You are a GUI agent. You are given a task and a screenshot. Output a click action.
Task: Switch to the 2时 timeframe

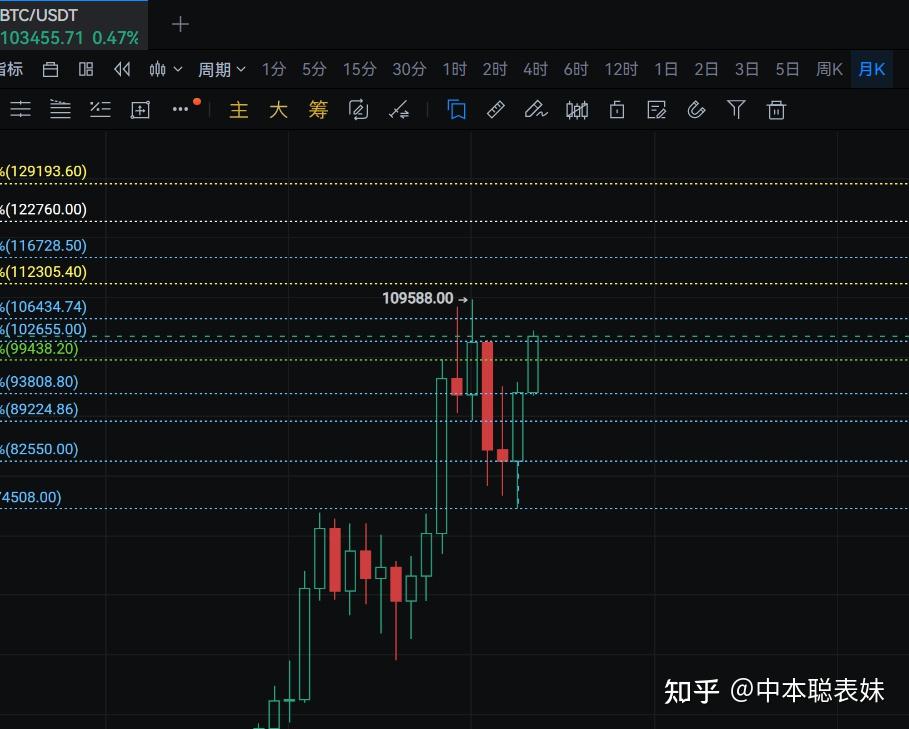coord(495,70)
